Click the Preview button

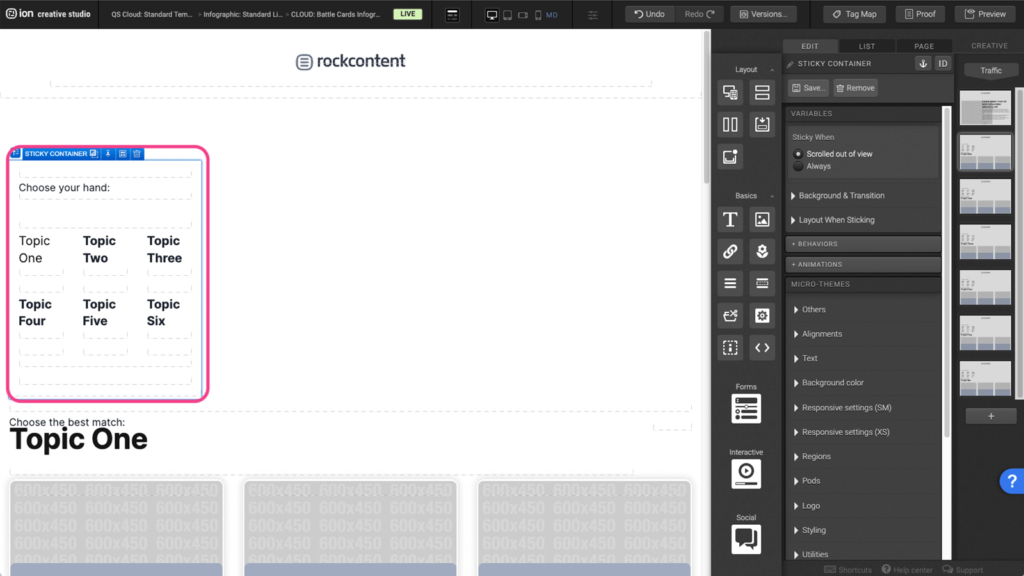tap(985, 14)
